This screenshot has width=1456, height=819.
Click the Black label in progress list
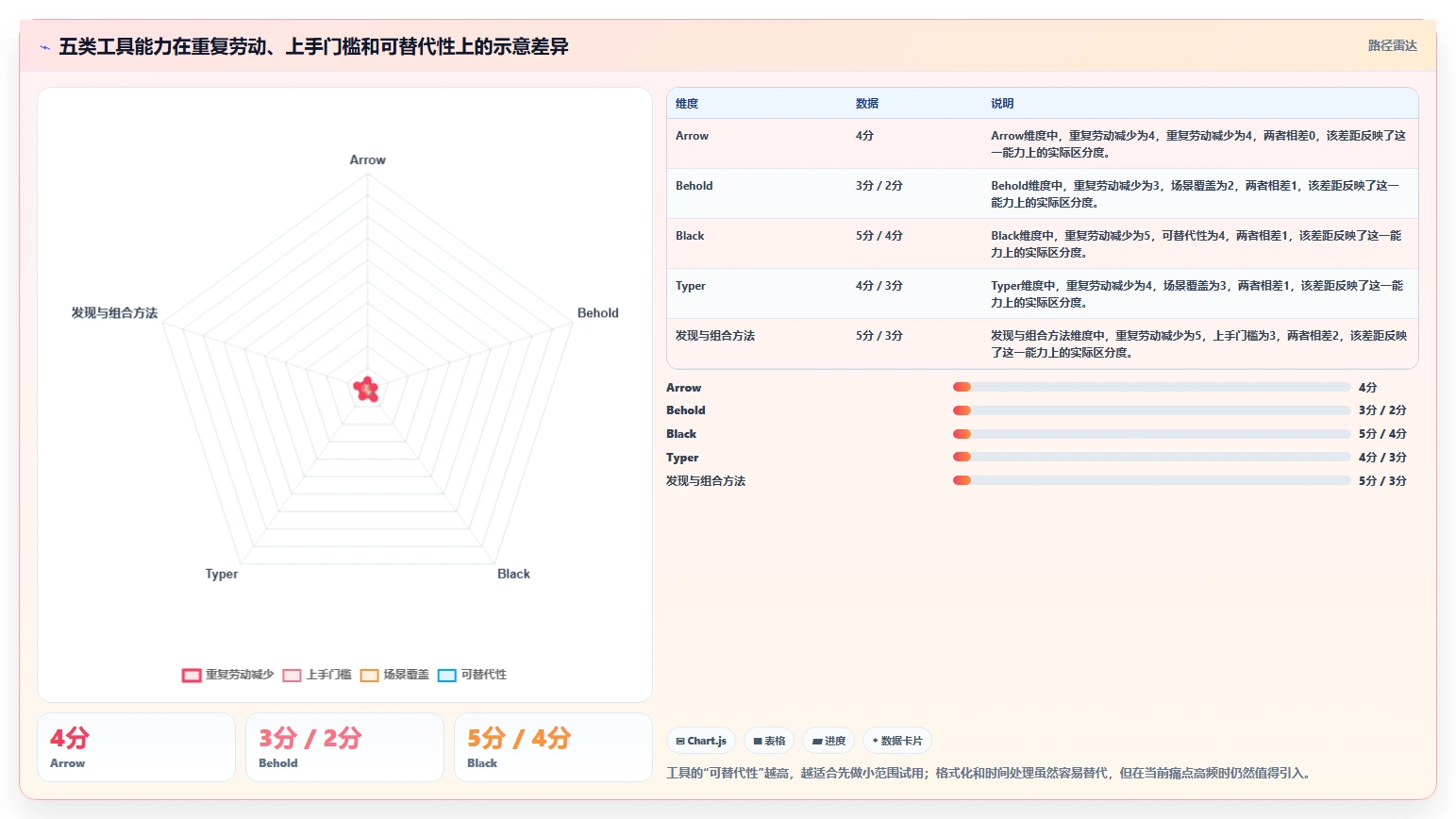[681, 434]
